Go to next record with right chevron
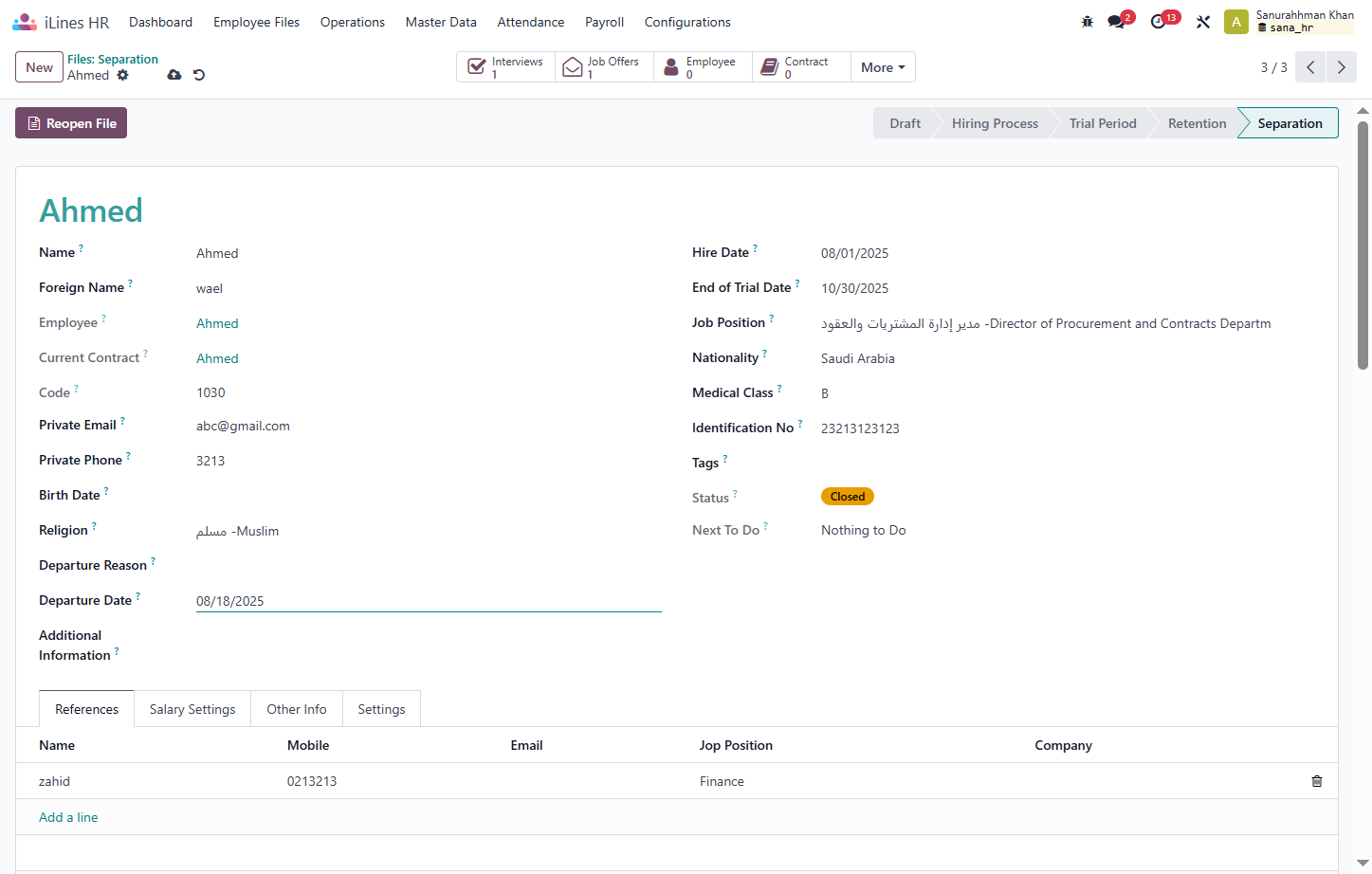This screenshot has height=874, width=1372. pos(1342,67)
